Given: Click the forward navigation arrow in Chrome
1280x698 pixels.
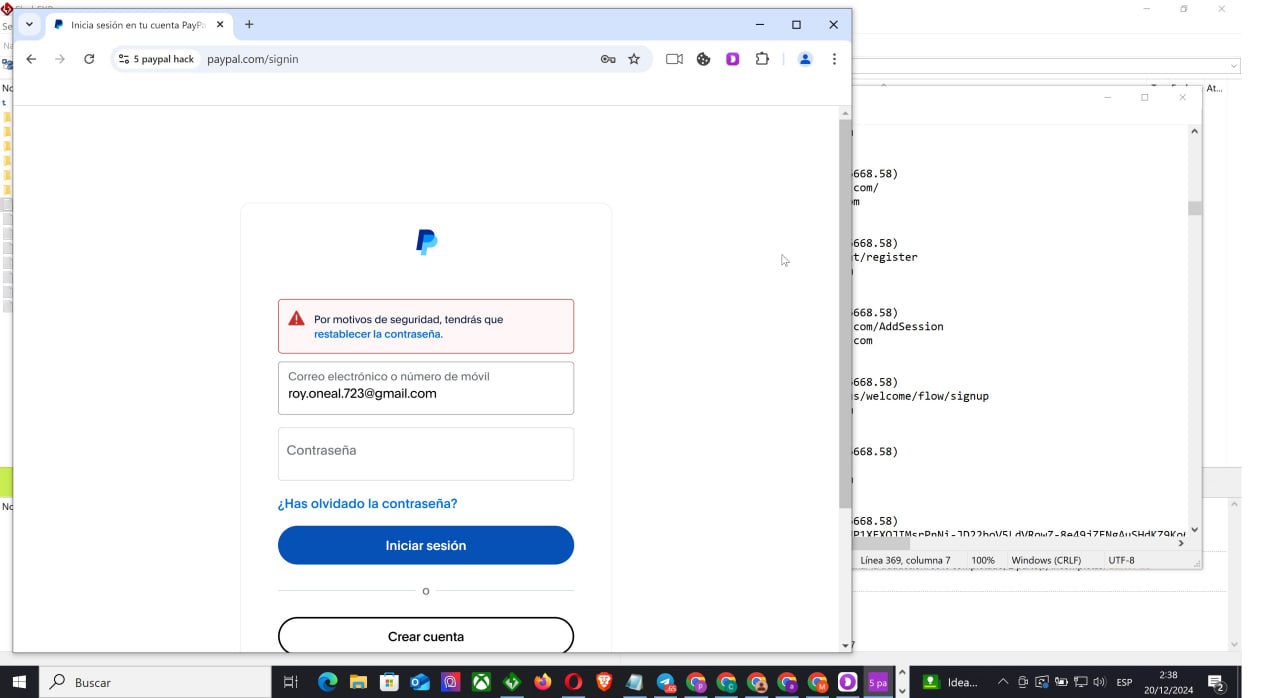Looking at the screenshot, I should [x=60, y=59].
